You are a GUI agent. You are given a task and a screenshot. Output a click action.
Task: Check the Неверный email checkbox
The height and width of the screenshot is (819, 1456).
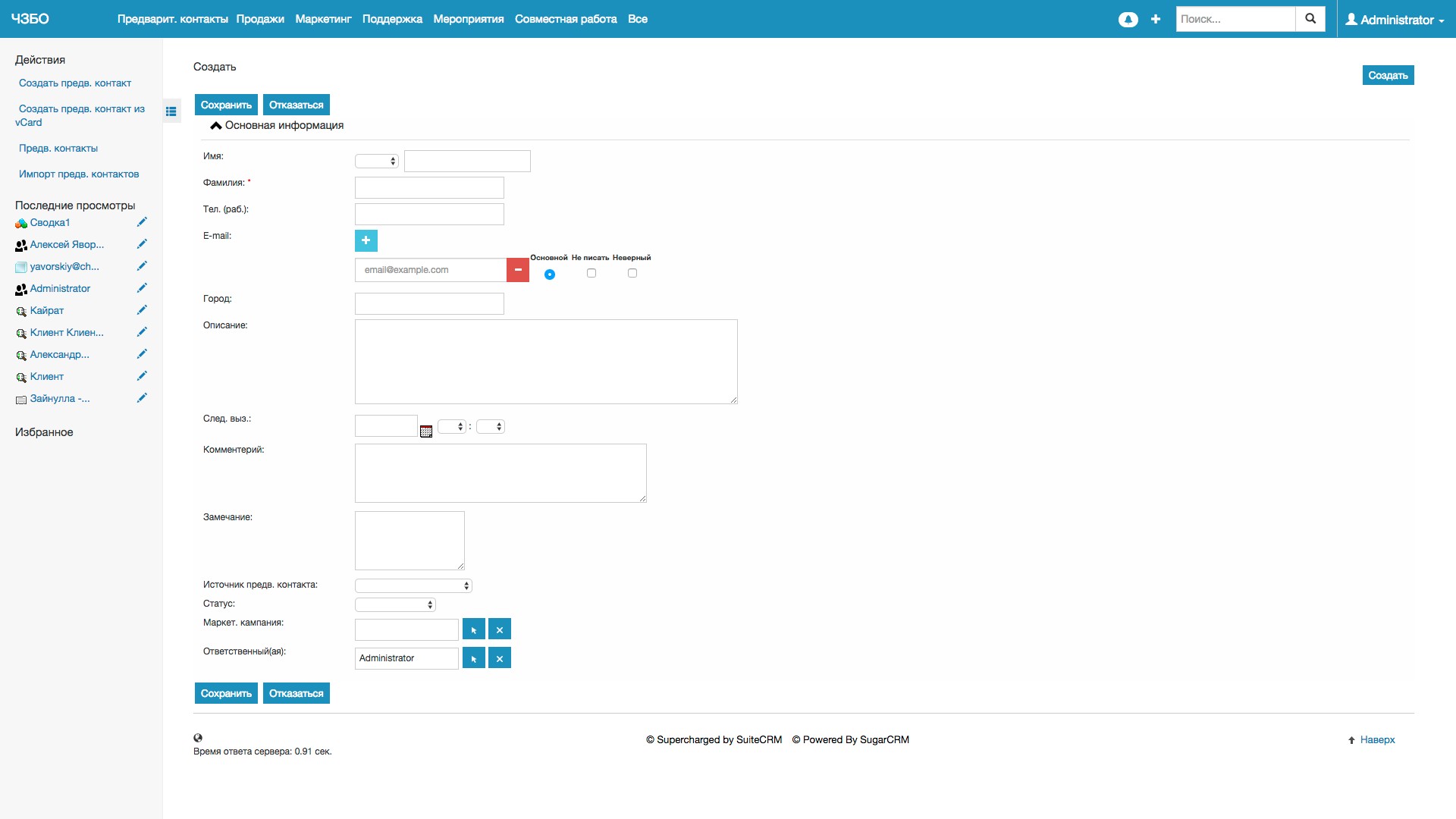[x=632, y=273]
